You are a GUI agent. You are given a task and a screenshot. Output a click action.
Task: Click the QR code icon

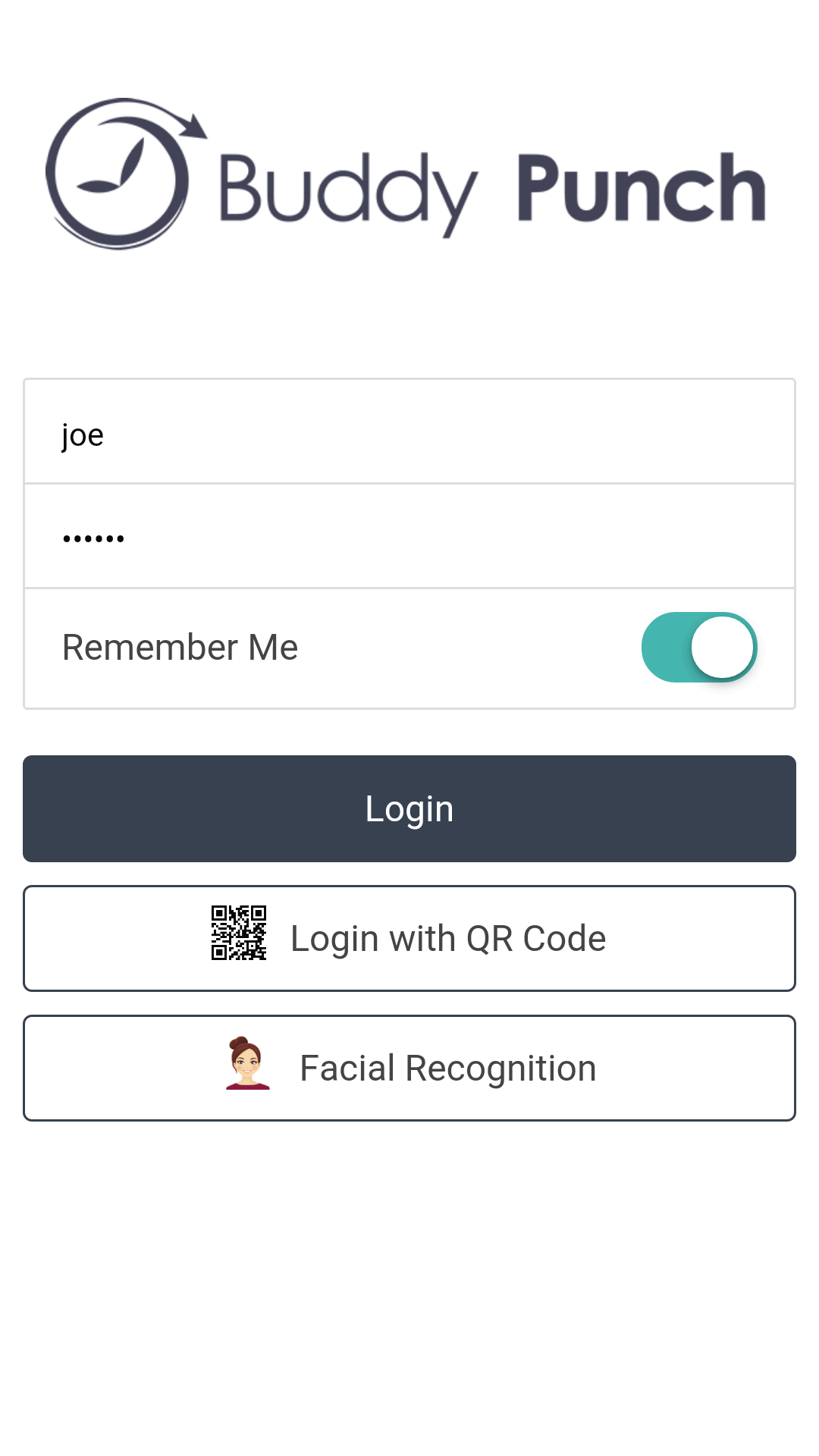point(239,933)
